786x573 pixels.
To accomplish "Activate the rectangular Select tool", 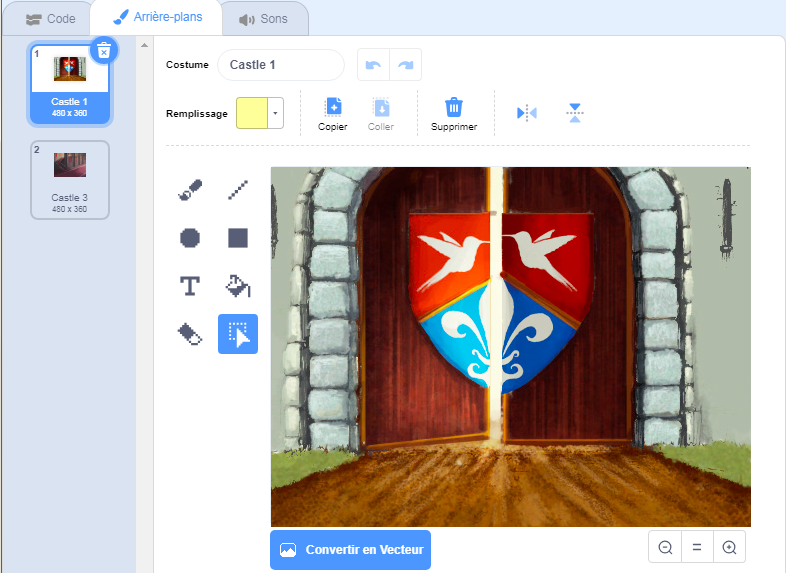I will (x=237, y=335).
